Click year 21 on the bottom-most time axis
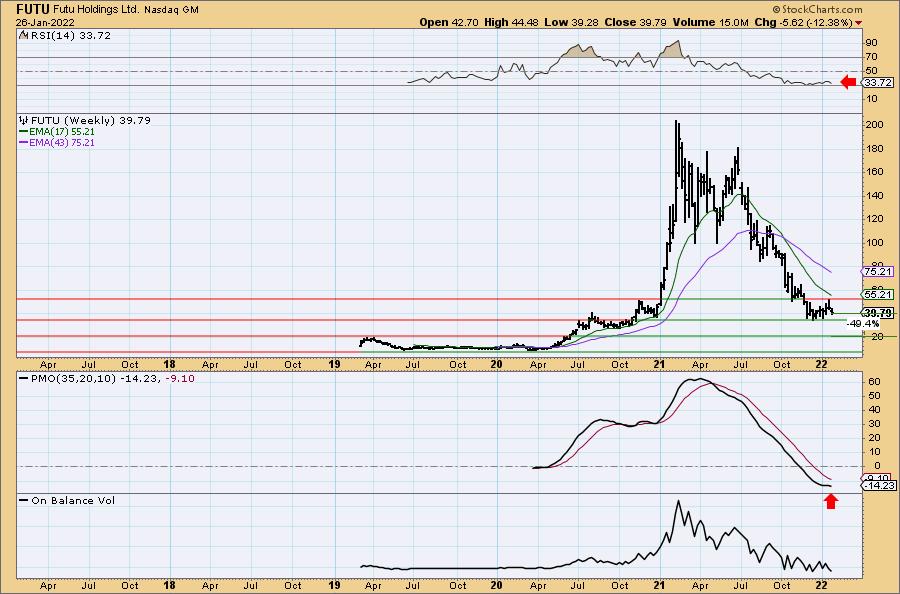 658,585
